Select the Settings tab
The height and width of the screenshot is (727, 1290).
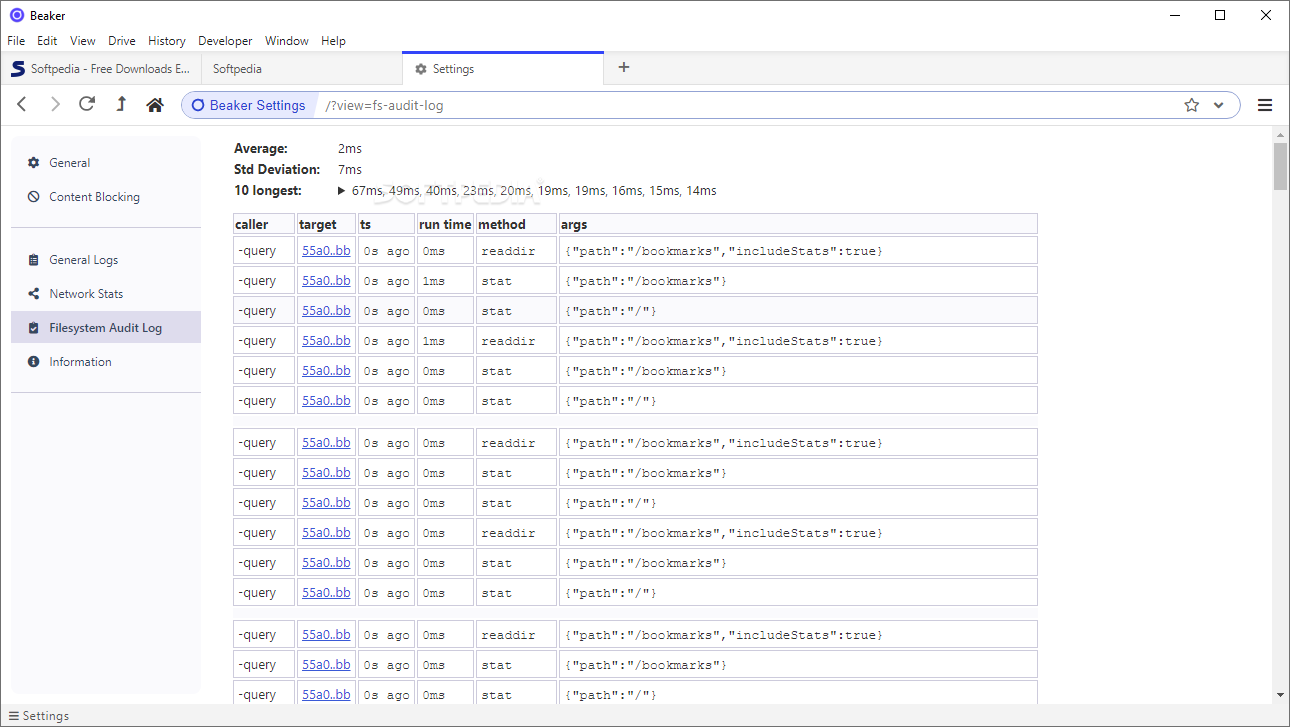503,69
